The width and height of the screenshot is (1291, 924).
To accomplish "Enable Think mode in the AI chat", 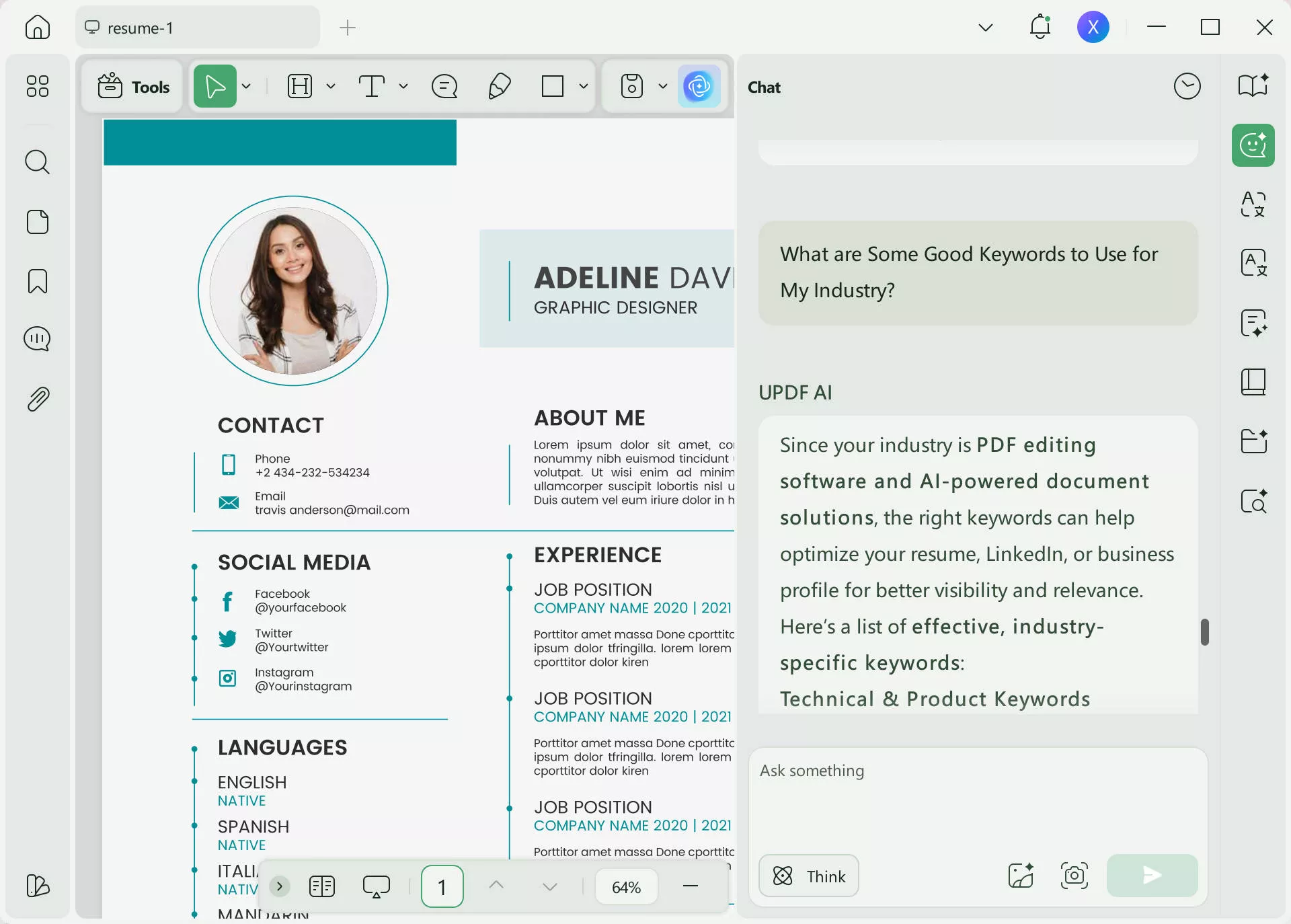I will click(x=808, y=876).
